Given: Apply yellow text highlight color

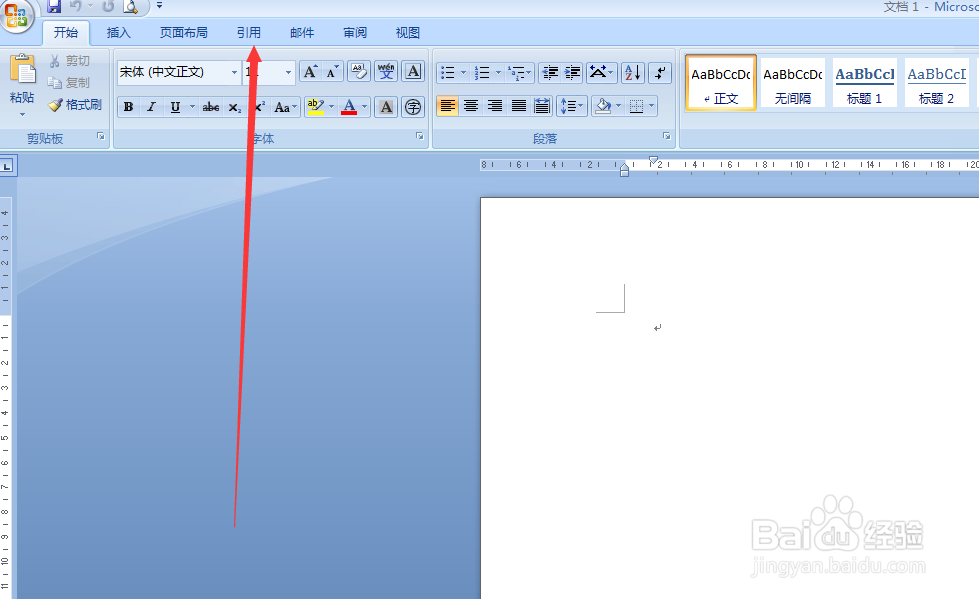Looking at the screenshot, I should 315,107.
